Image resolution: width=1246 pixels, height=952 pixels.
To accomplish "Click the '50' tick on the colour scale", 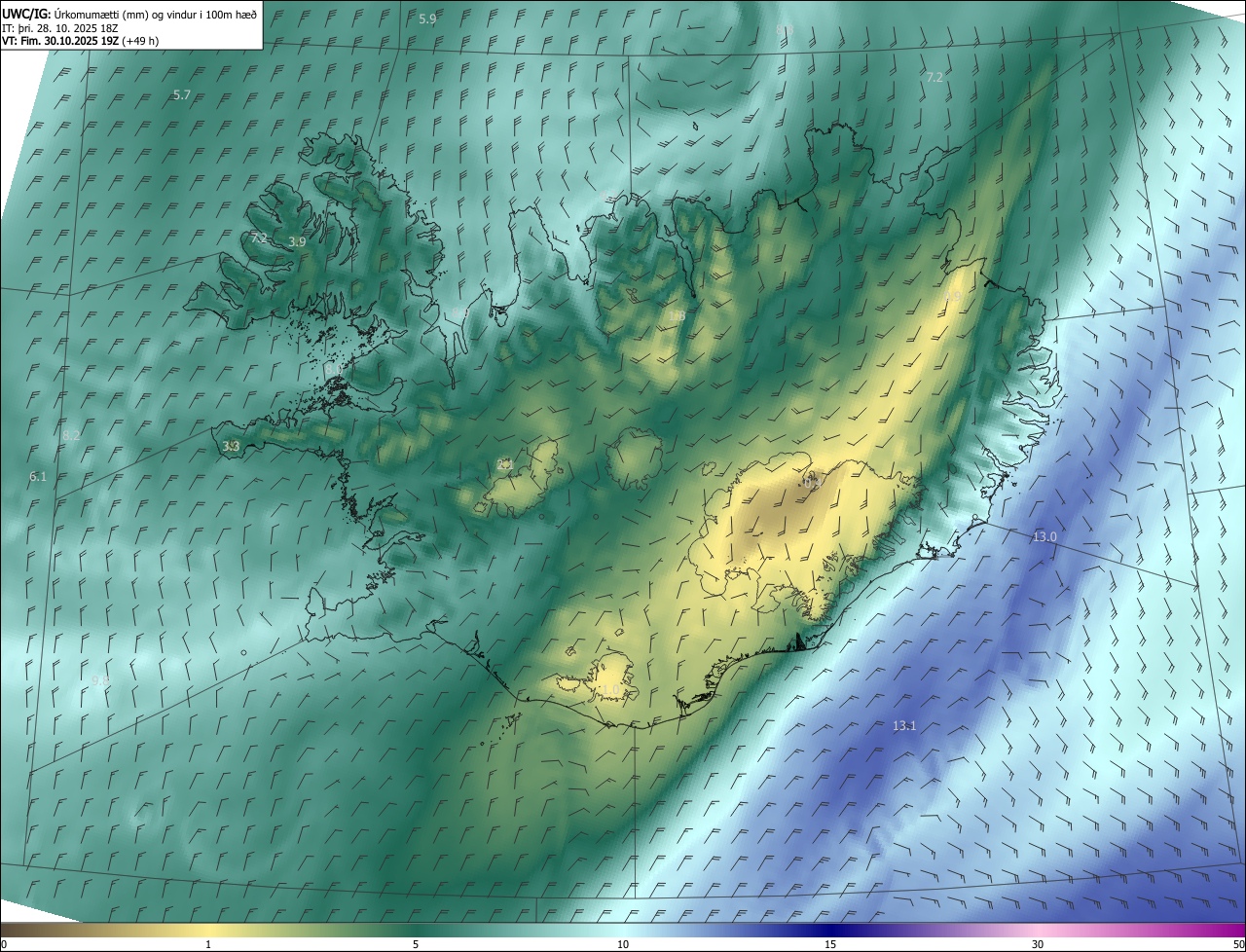I will click(x=1238, y=944).
